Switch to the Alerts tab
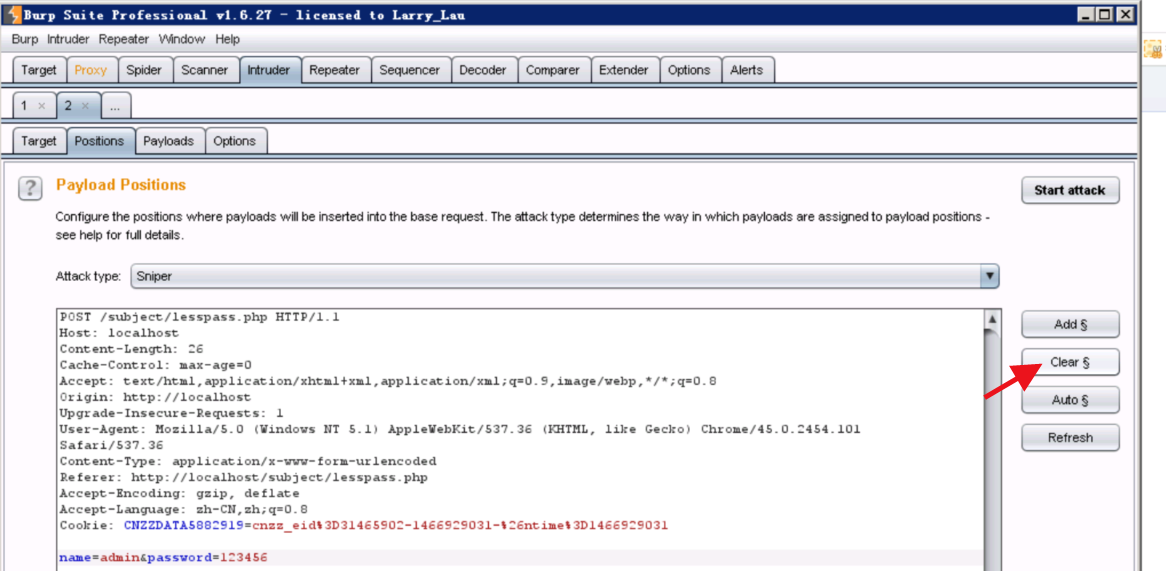 tap(747, 70)
